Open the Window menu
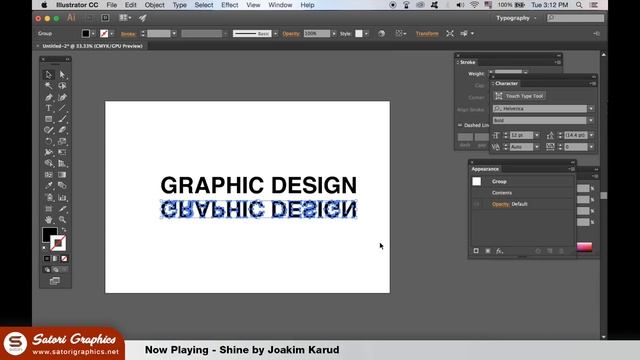640x360 pixels. (280, 5)
